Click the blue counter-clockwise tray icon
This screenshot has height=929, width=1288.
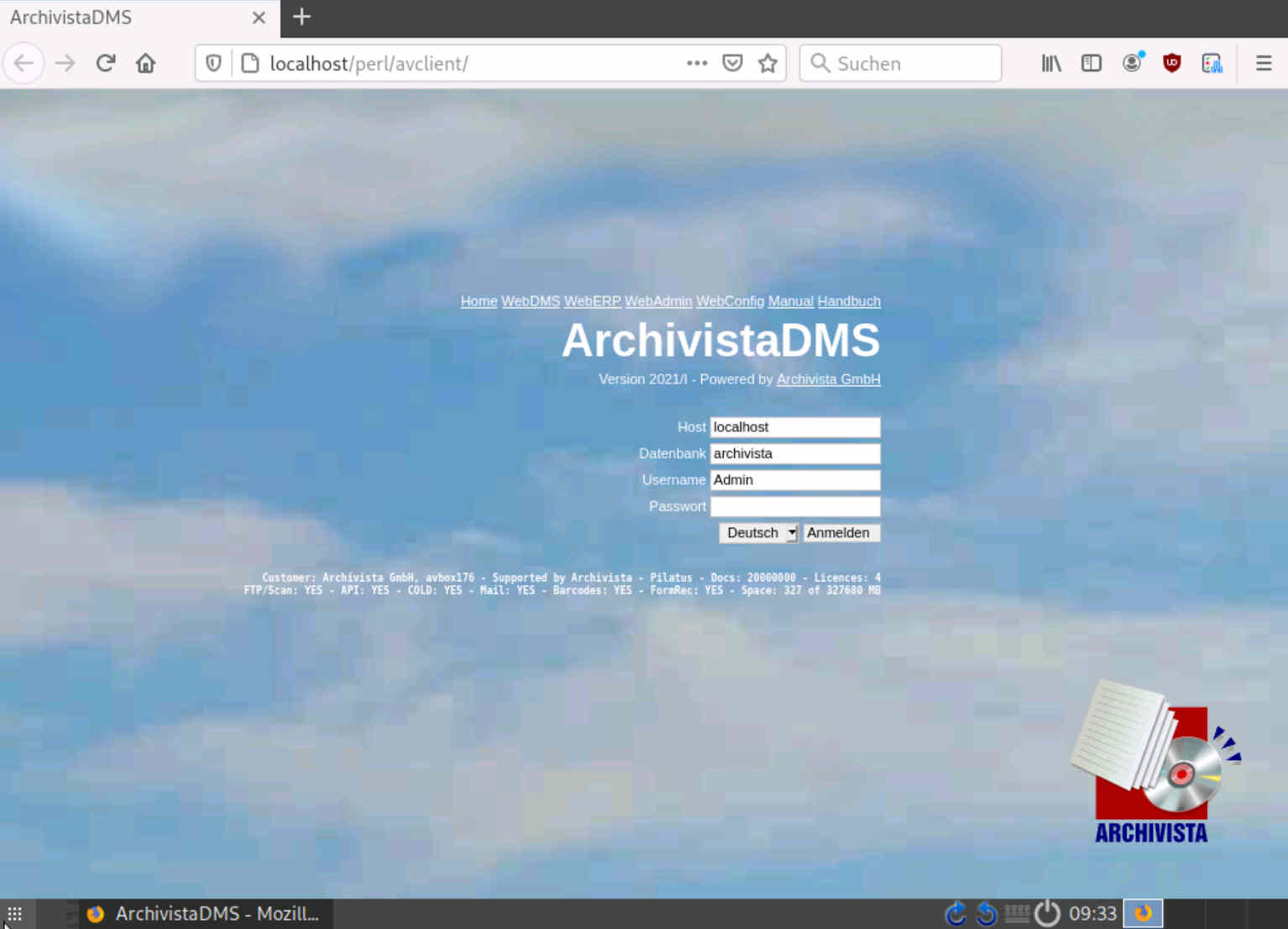pyautogui.click(x=986, y=913)
